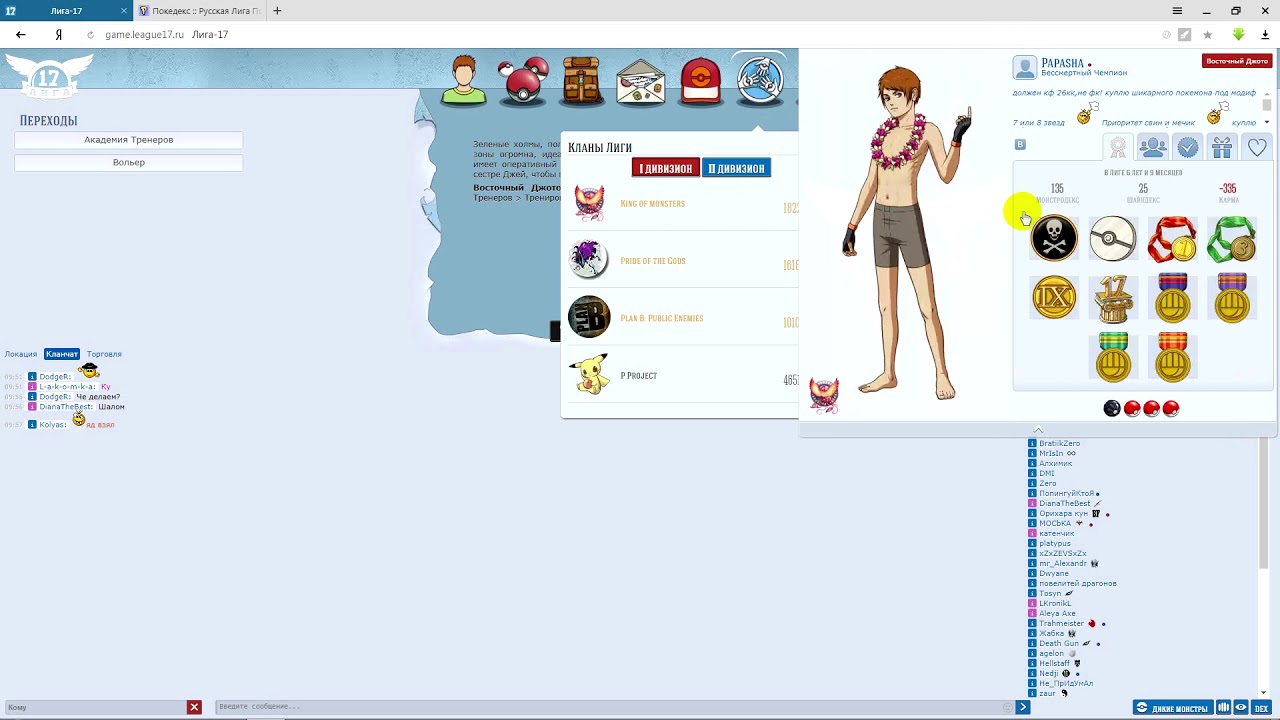Switch to the awards ribbon profile tab
1280x720 pixels.
pyautogui.click(x=1118, y=147)
